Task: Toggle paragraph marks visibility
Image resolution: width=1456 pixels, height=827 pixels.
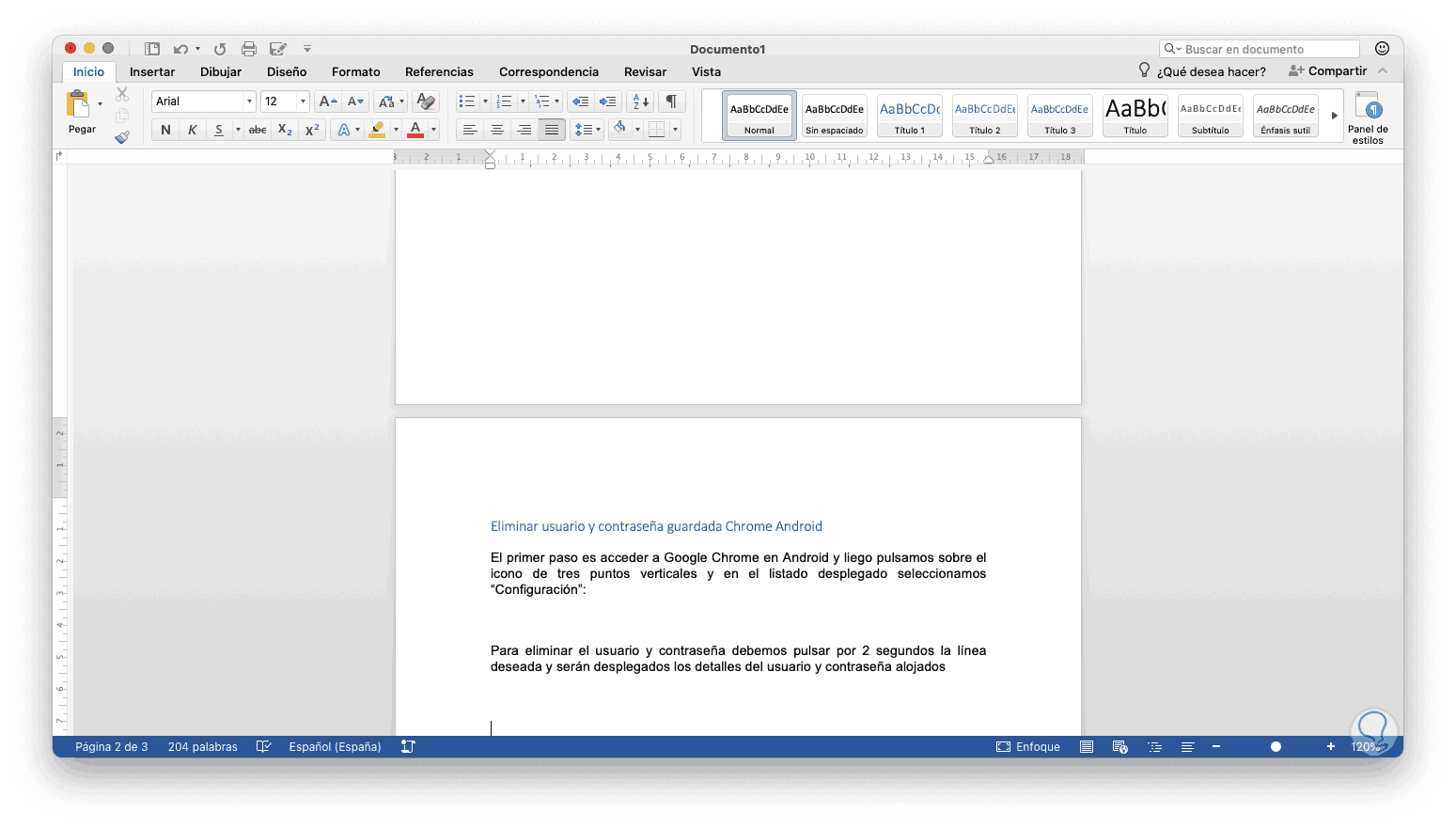Action: pyautogui.click(x=671, y=101)
